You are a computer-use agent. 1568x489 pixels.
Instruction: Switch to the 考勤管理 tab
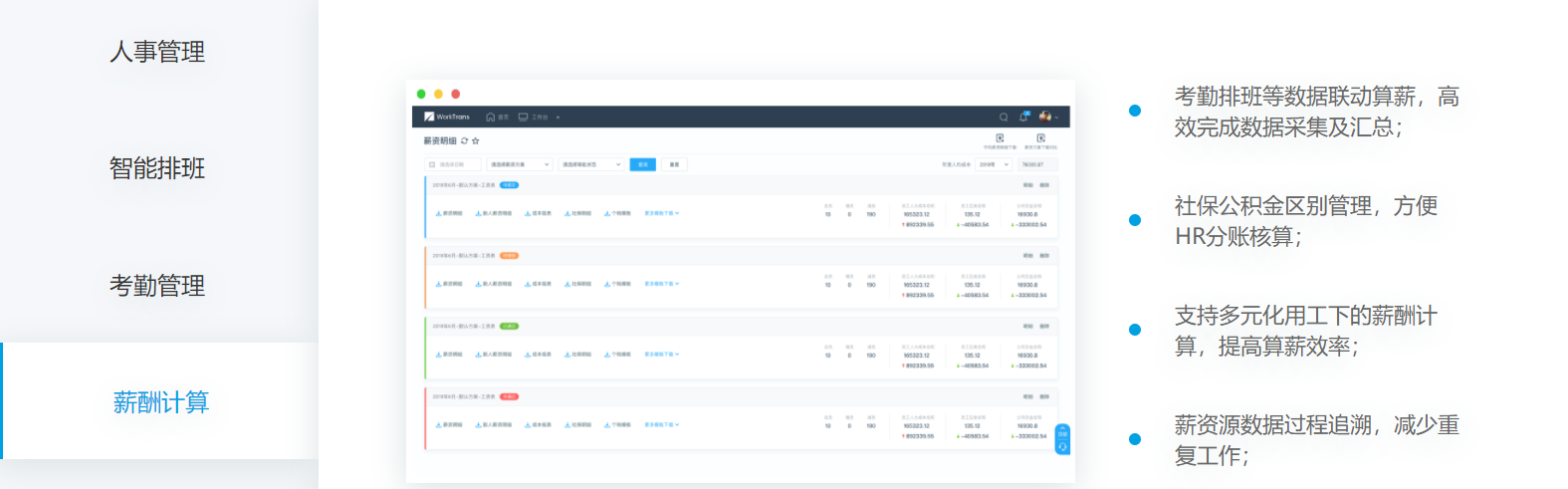tap(157, 286)
